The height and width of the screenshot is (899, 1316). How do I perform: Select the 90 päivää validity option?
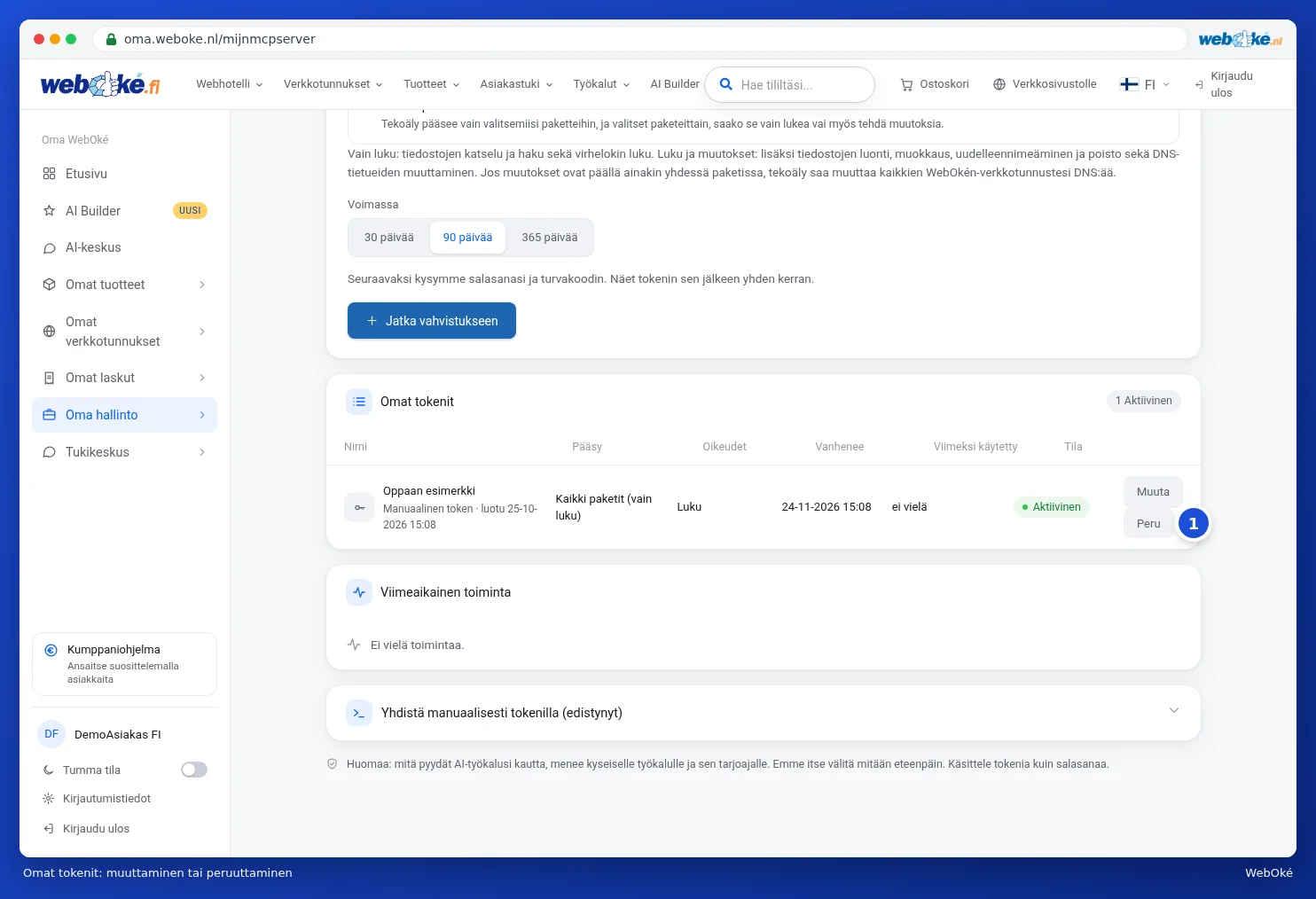467,238
